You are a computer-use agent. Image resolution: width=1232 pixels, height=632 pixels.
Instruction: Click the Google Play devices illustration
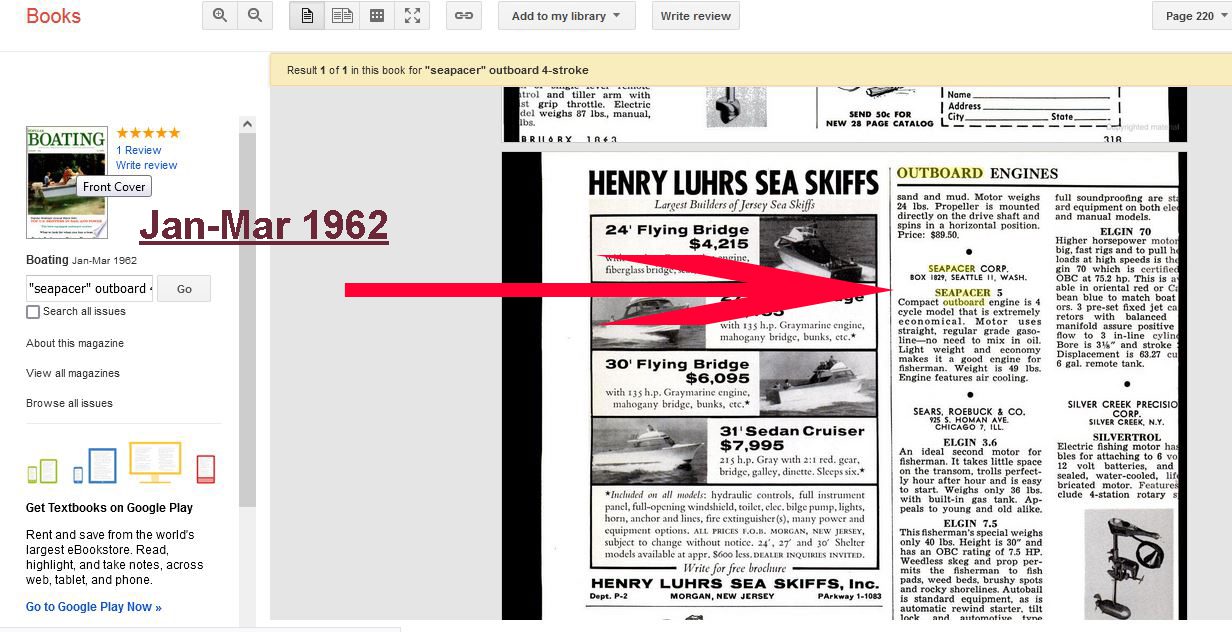tap(121, 464)
